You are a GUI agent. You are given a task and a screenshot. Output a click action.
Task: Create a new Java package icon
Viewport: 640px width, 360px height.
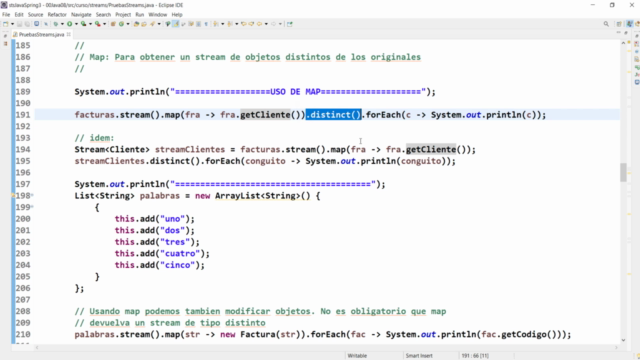coord(113,24)
